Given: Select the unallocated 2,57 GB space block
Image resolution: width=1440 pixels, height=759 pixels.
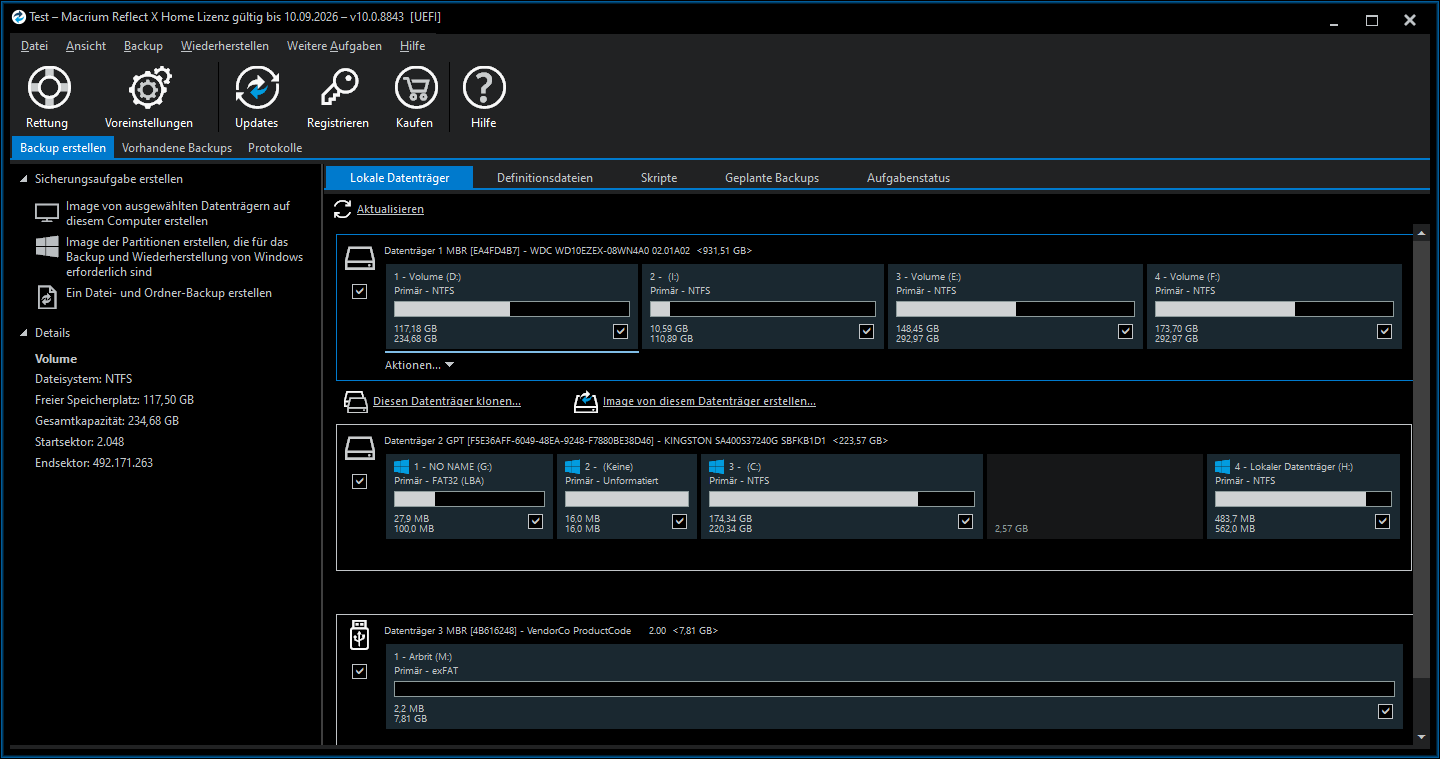Looking at the screenshot, I should (1095, 497).
